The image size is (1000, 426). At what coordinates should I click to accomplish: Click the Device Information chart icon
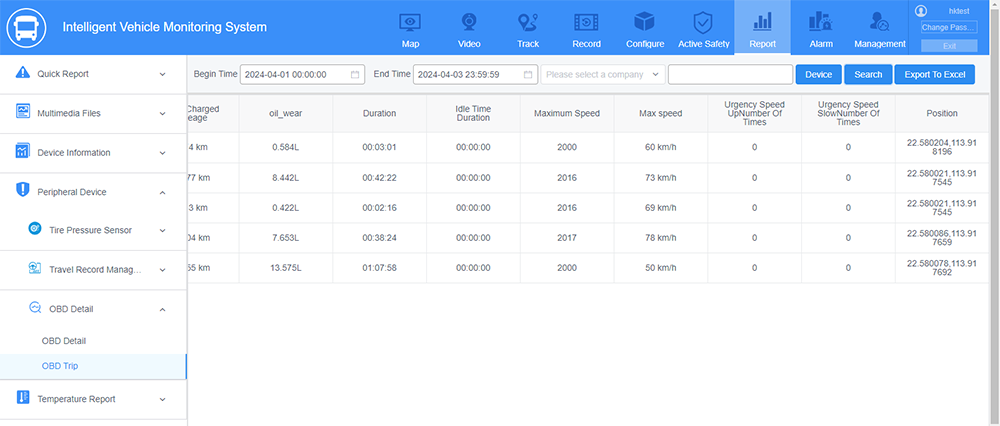tap(23, 151)
